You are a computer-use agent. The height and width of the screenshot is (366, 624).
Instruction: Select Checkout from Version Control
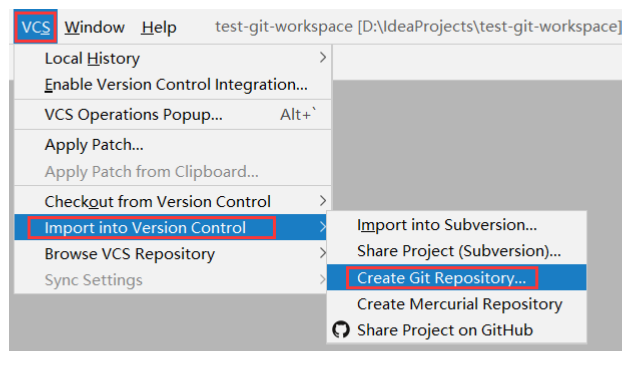[173, 201]
